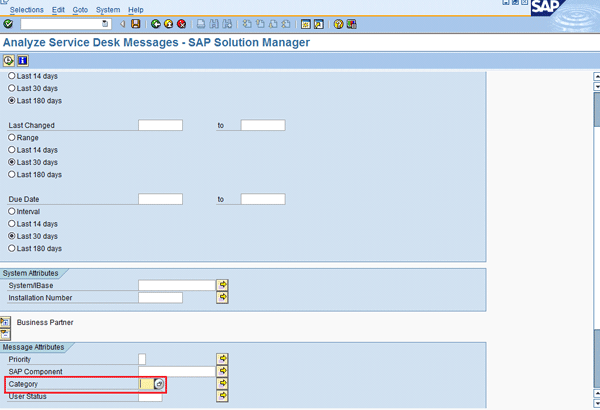Select Range radio under Last Changed
The height and width of the screenshot is (410, 600).
[x=12, y=137]
